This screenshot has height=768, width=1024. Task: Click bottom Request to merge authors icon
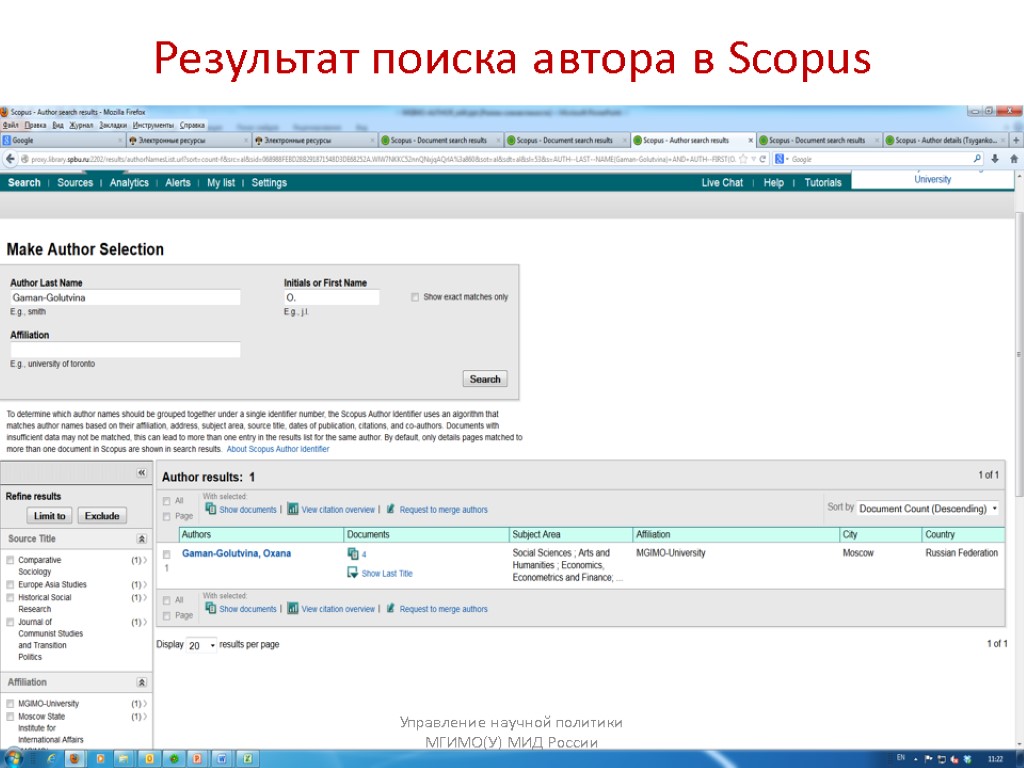click(391, 608)
